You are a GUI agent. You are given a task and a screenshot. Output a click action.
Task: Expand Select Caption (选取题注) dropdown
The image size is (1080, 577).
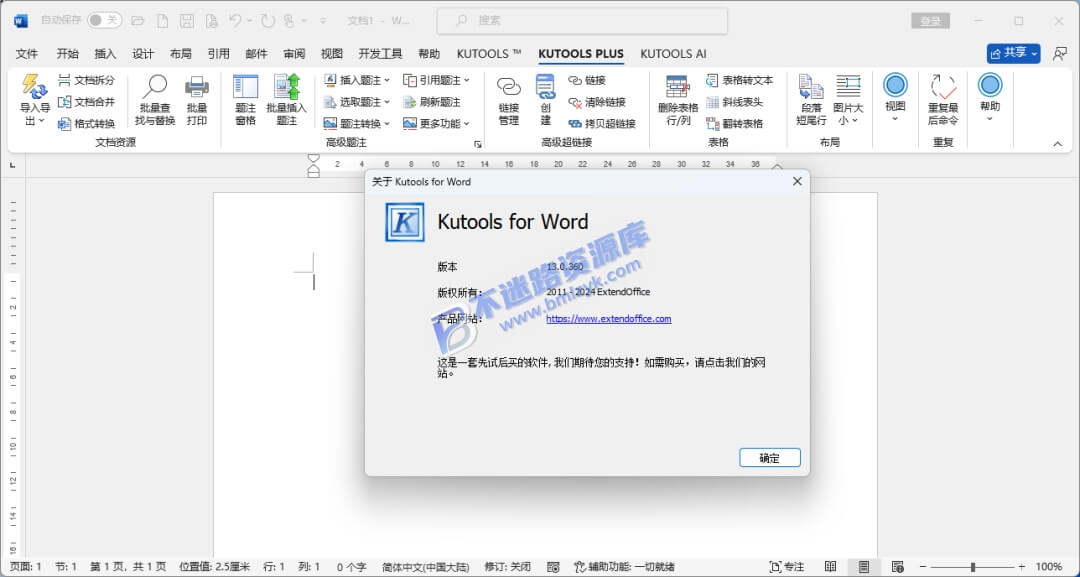pos(386,102)
